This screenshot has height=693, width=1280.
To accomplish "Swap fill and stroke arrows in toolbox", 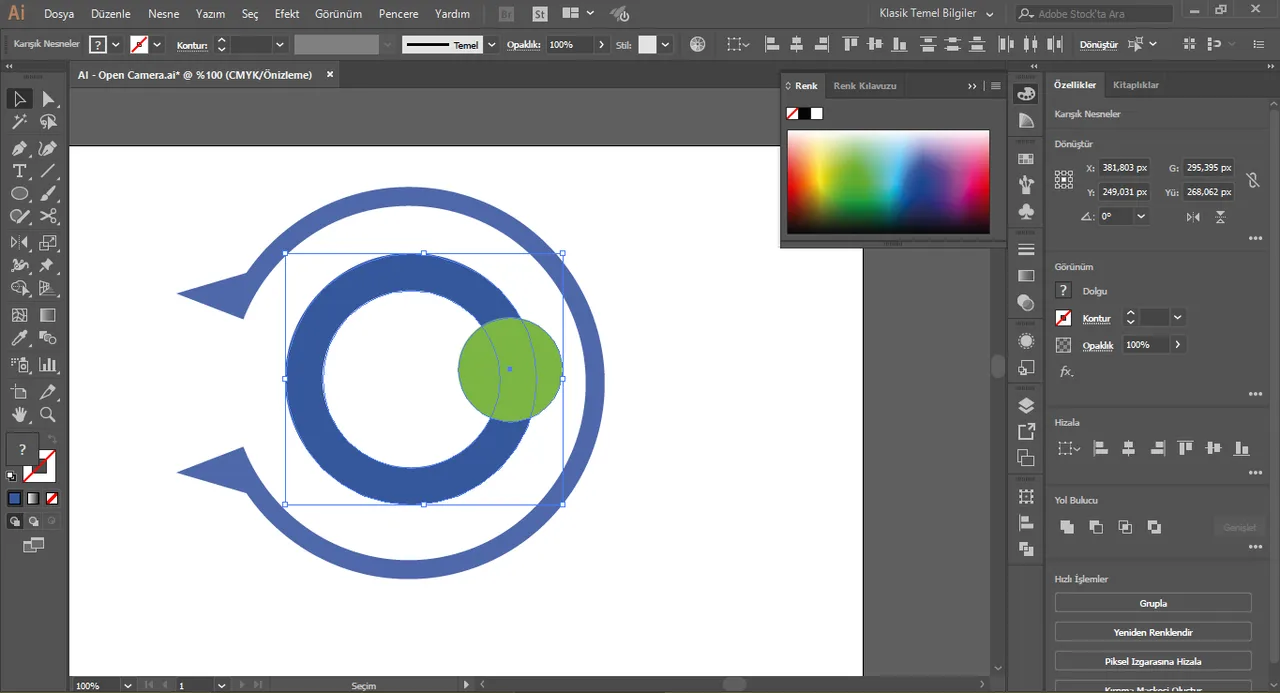I will 52,439.
